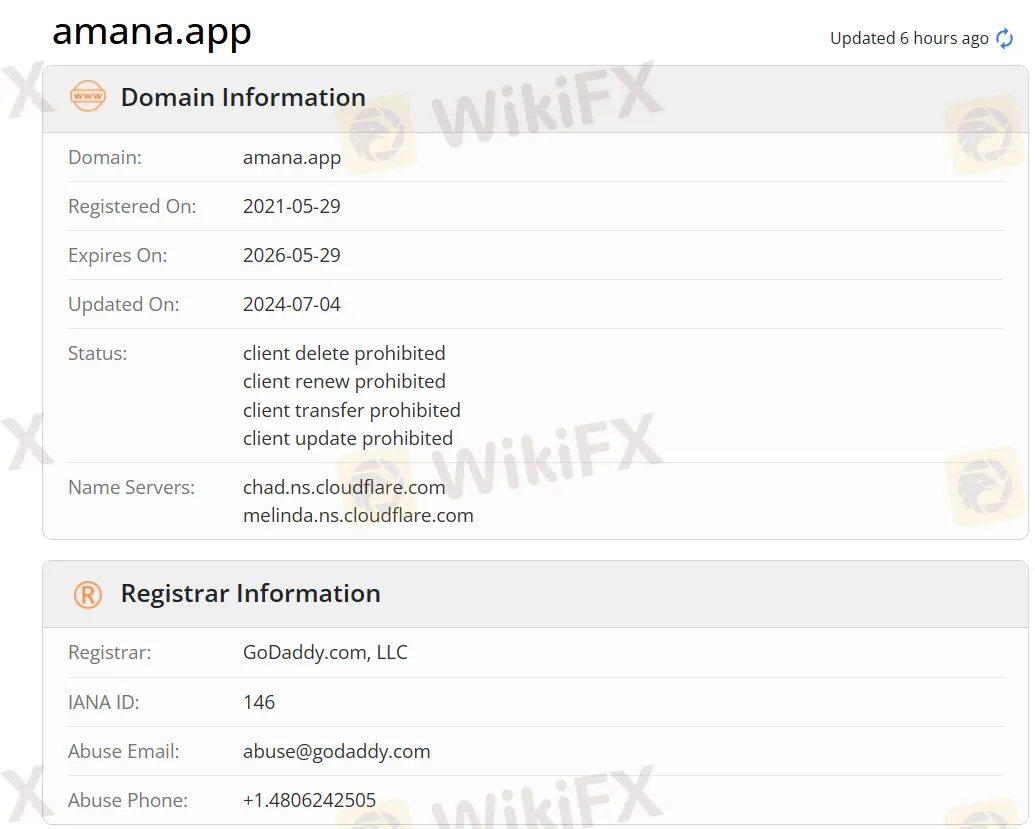Select the updated date 2024-07-04
1035x829 pixels.
[292, 304]
